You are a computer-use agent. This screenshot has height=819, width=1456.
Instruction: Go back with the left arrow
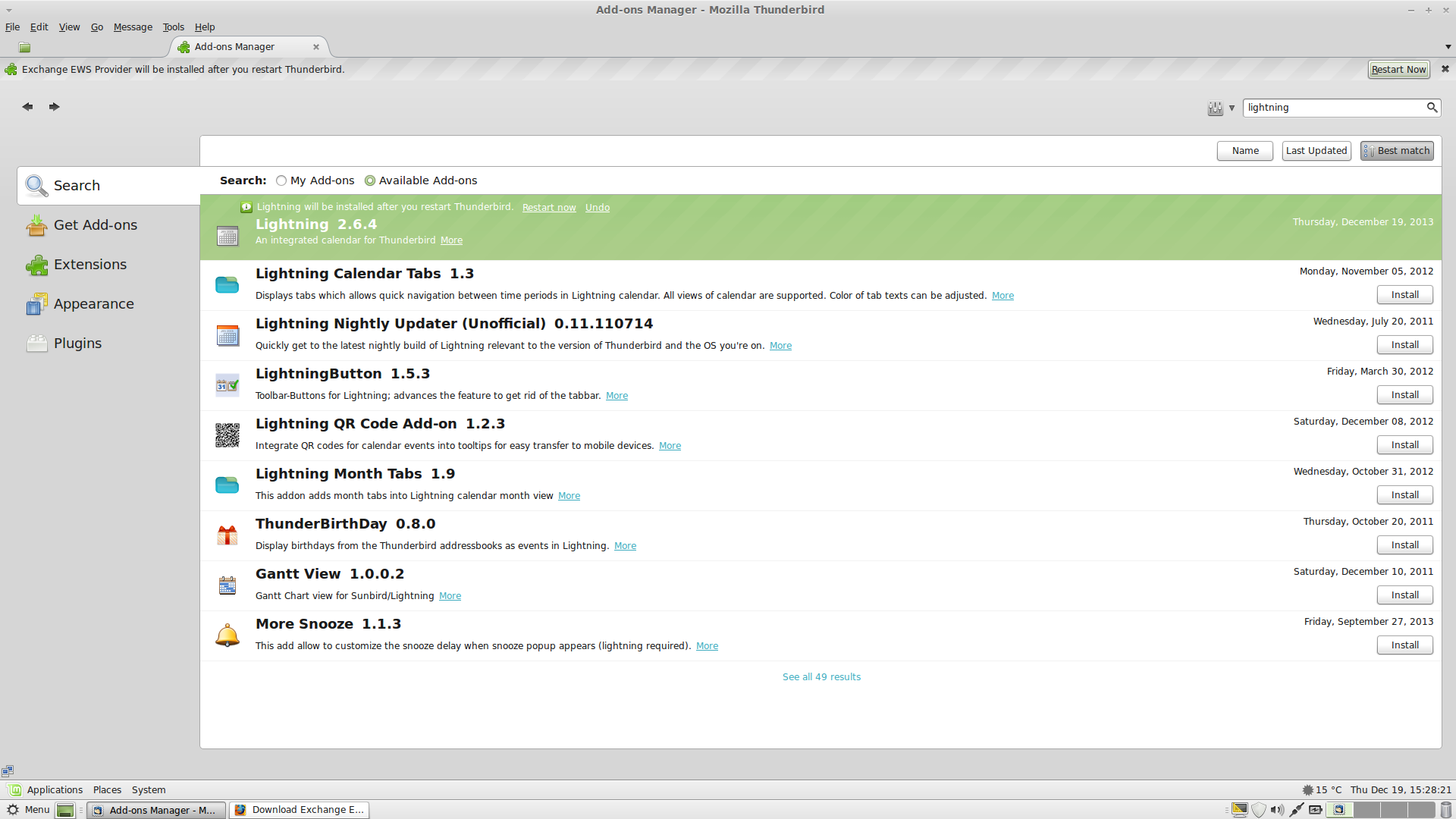coord(27,107)
